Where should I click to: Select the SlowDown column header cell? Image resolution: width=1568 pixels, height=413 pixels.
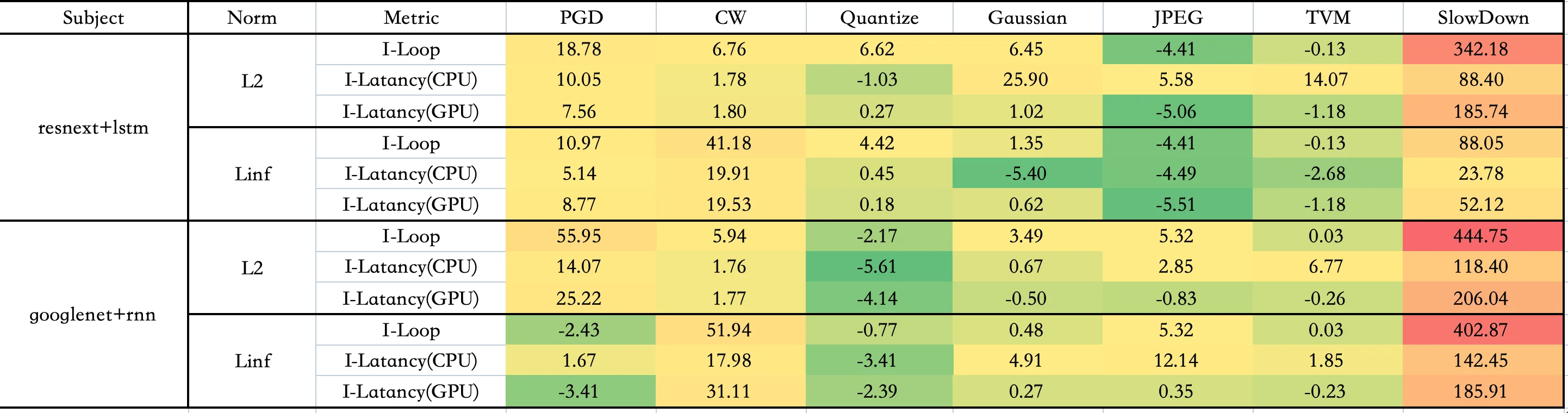(x=1483, y=17)
